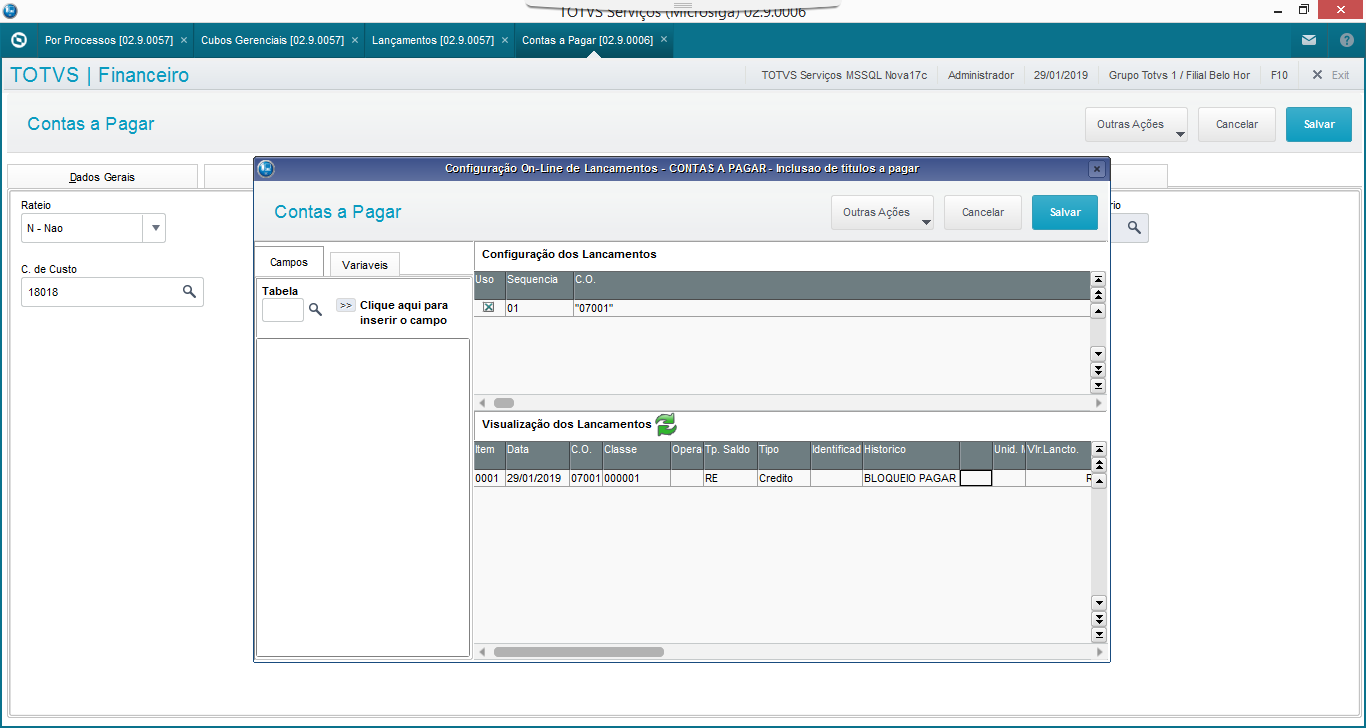The height and width of the screenshot is (728, 1366).
Task: Click the Grupo Totvs 1 / Filial label
Action: click(x=1179, y=75)
